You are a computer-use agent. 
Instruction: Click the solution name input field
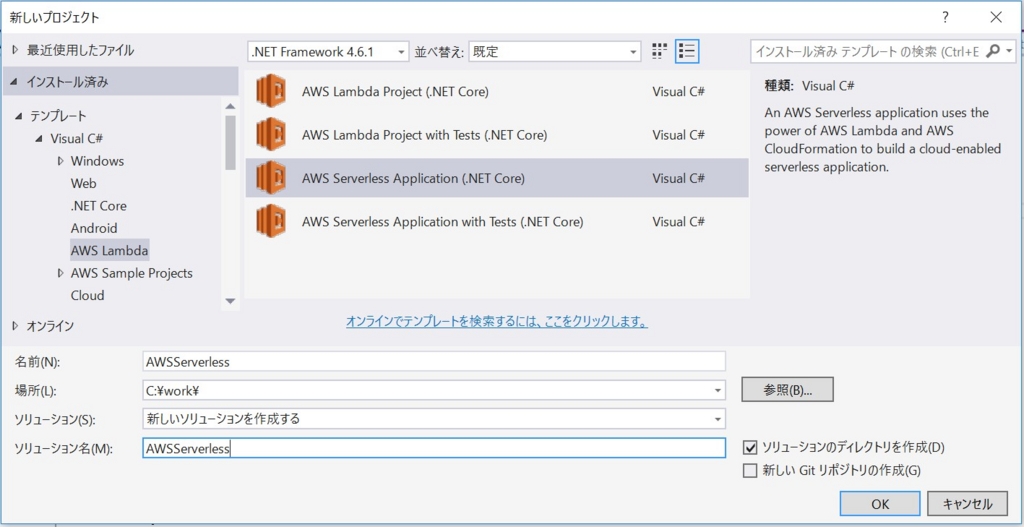coord(434,448)
